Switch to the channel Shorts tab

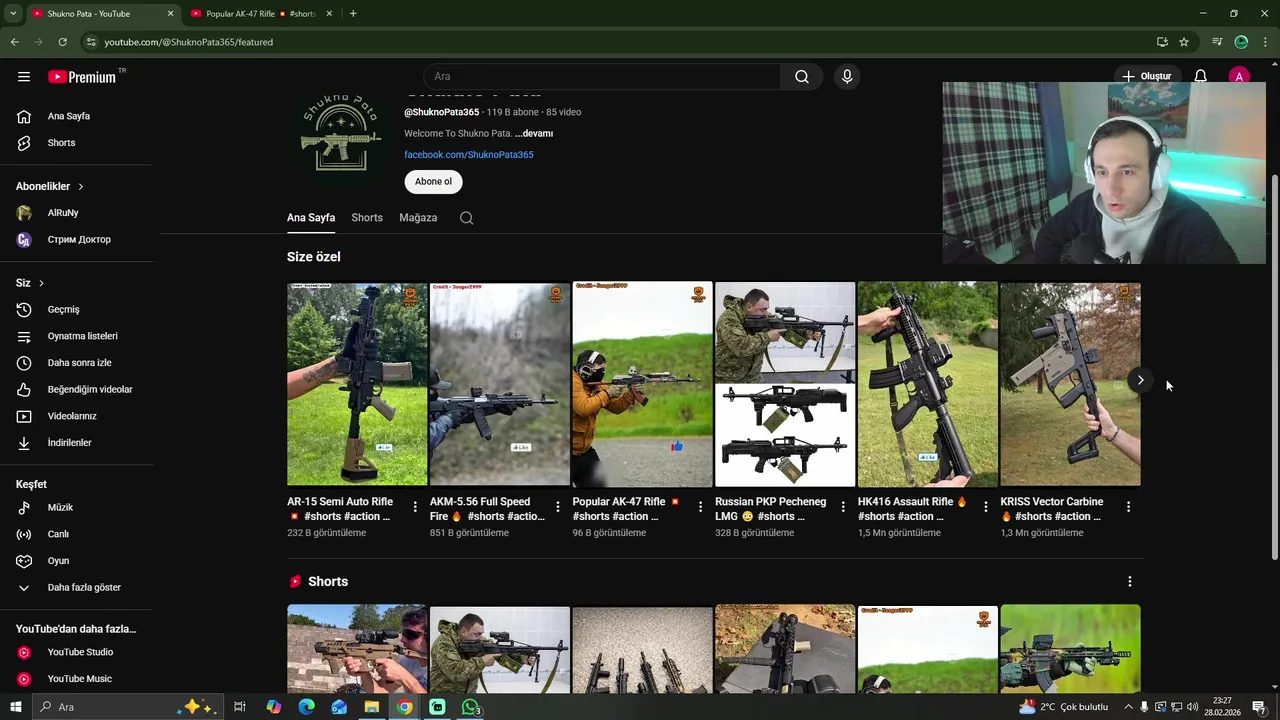[x=367, y=218]
